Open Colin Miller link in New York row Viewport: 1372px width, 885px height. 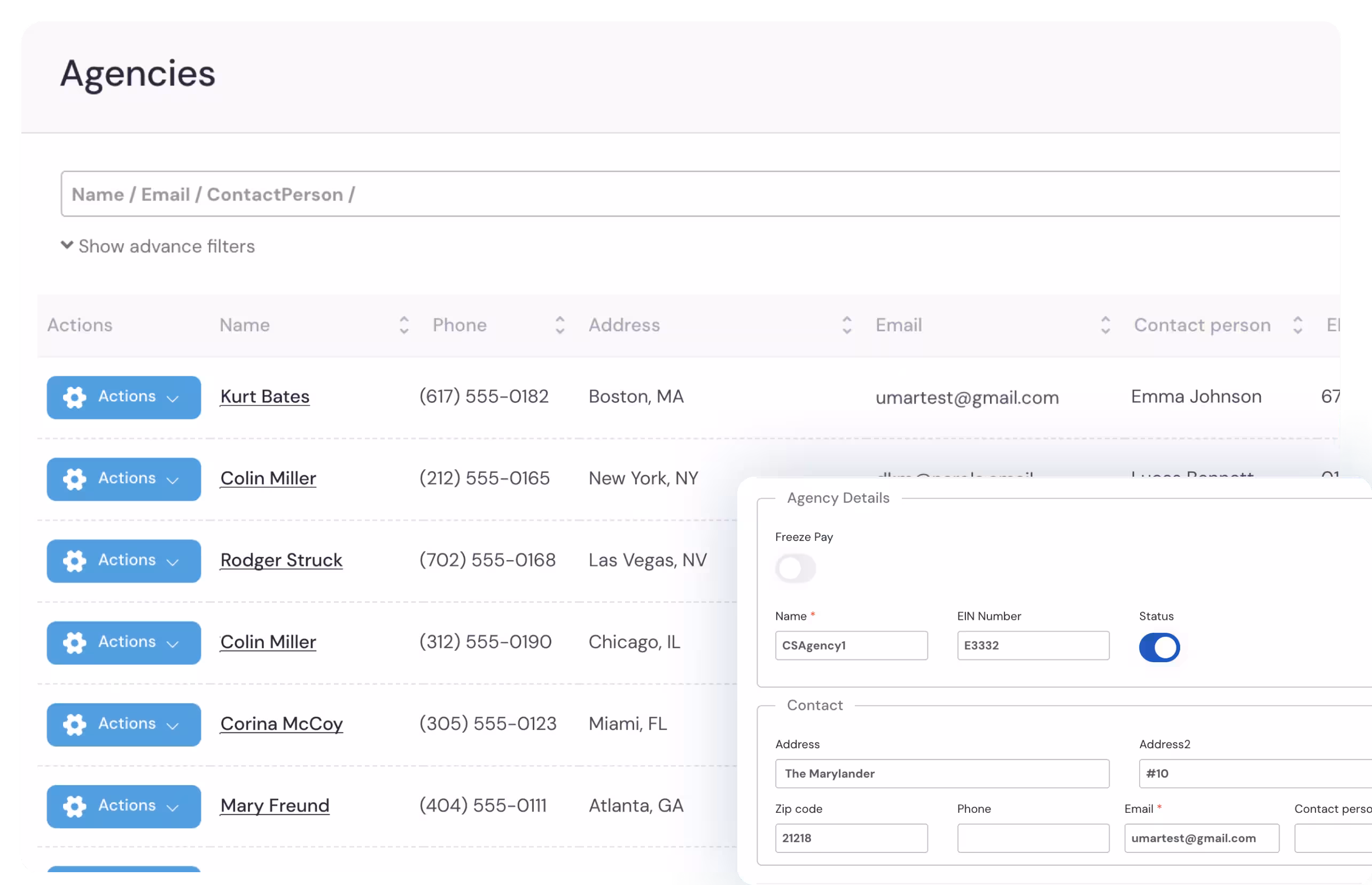click(268, 478)
